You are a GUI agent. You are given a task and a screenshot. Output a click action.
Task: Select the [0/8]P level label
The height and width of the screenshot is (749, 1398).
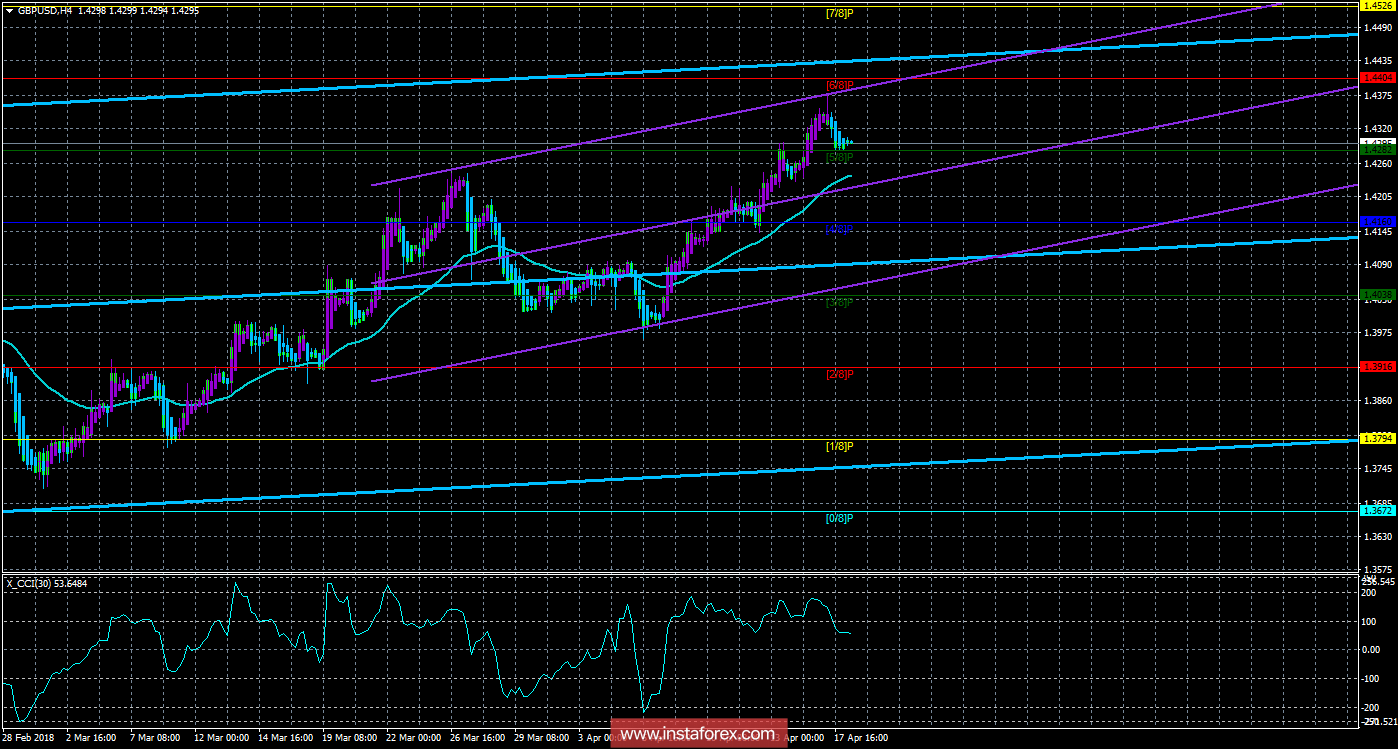coord(838,518)
